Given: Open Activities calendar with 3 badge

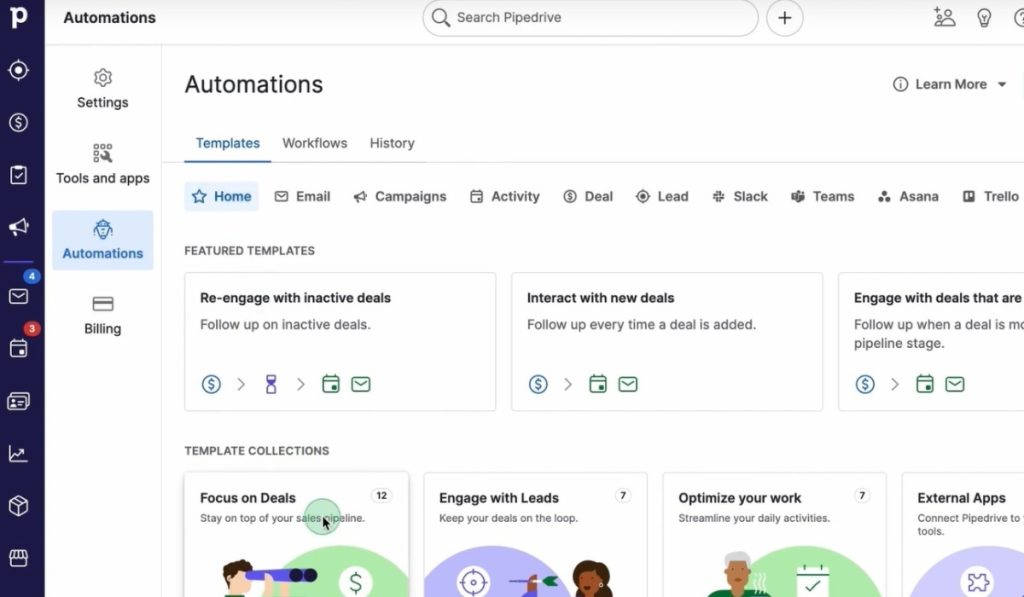Looking at the screenshot, I should pyautogui.click(x=18, y=348).
